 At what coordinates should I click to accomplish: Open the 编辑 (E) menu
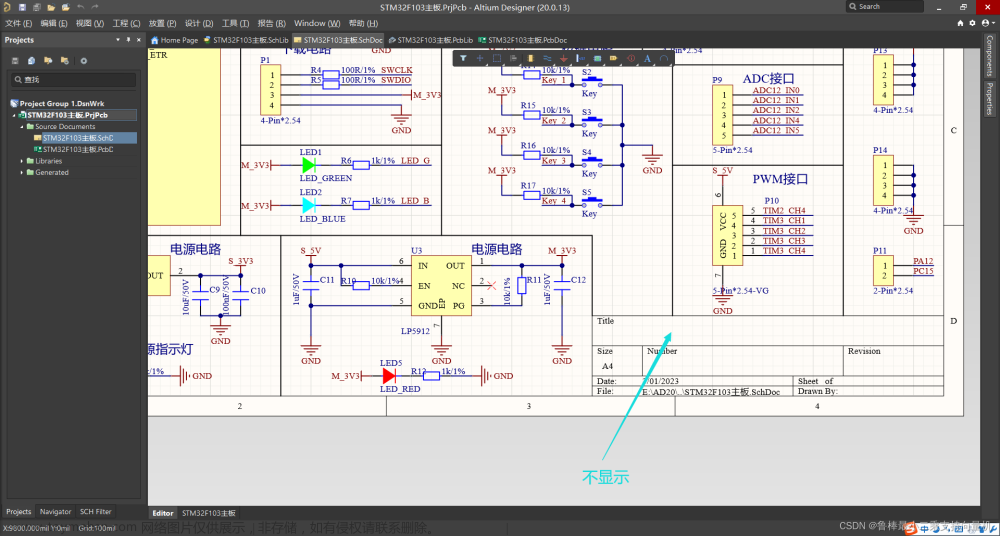(x=54, y=23)
